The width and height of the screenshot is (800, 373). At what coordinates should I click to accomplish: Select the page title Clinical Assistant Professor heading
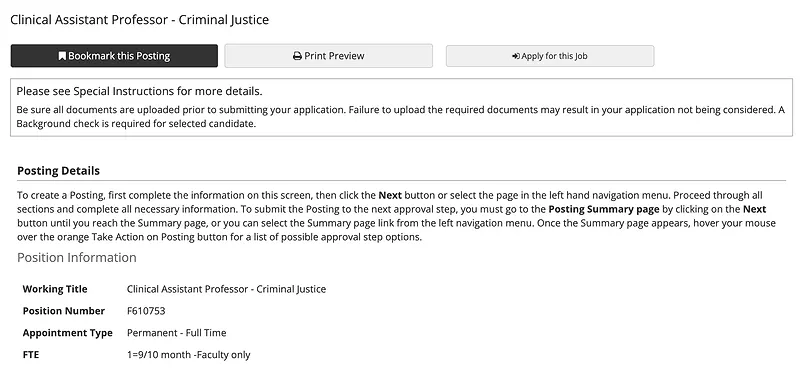pyautogui.click(x=139, y=20)
